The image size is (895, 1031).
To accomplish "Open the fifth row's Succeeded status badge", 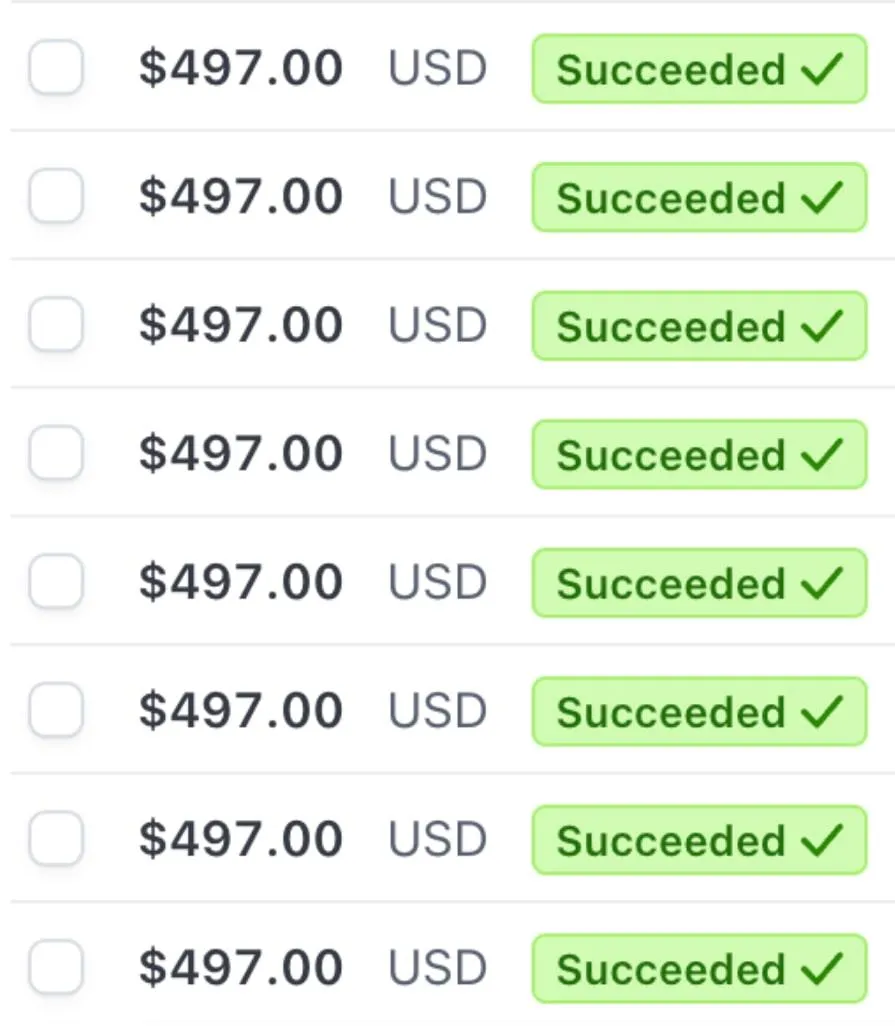I will pos(699,583).
